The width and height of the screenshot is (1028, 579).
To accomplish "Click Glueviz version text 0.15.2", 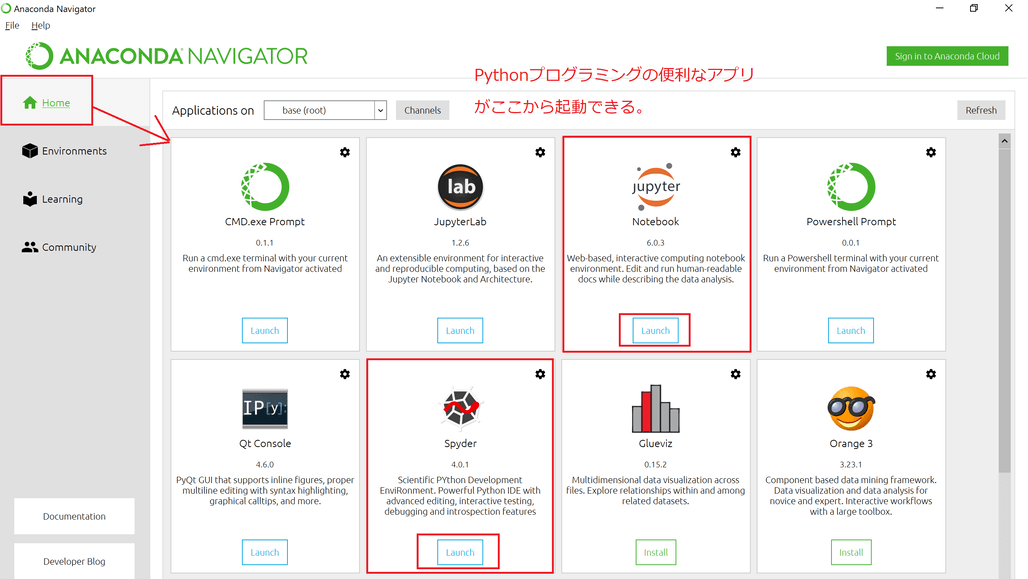I will click(x=656, y=464).
